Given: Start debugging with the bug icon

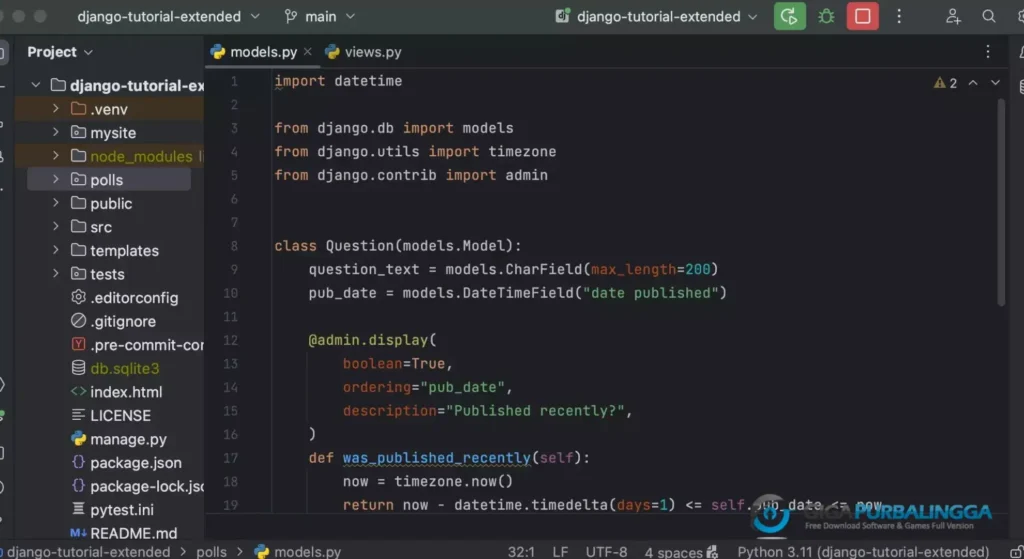Looking at the screenshot, I should (x=826, y=16).
